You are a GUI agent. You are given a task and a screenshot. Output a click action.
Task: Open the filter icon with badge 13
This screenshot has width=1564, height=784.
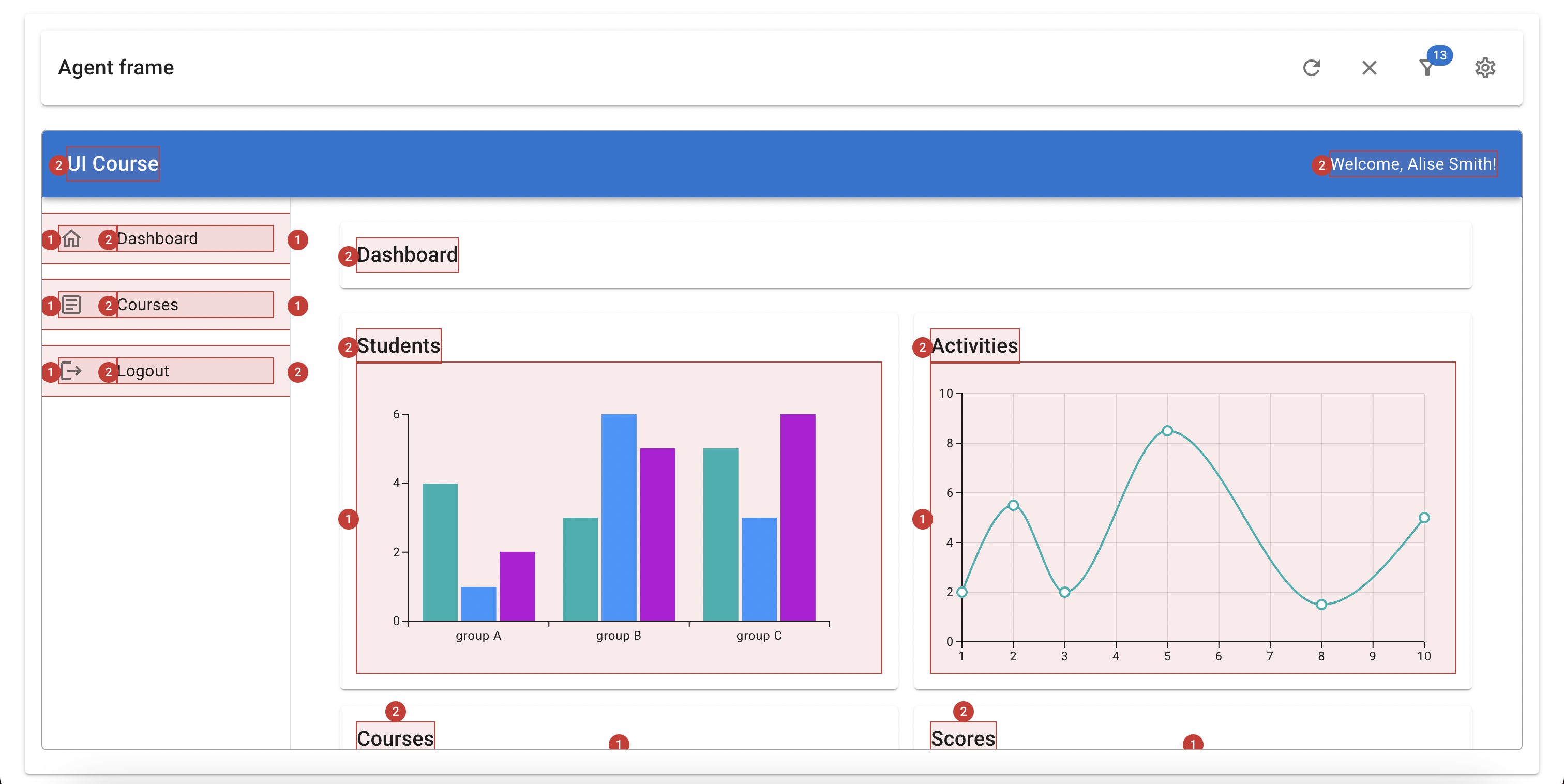pyautogui.click(x=1427, y=67)
